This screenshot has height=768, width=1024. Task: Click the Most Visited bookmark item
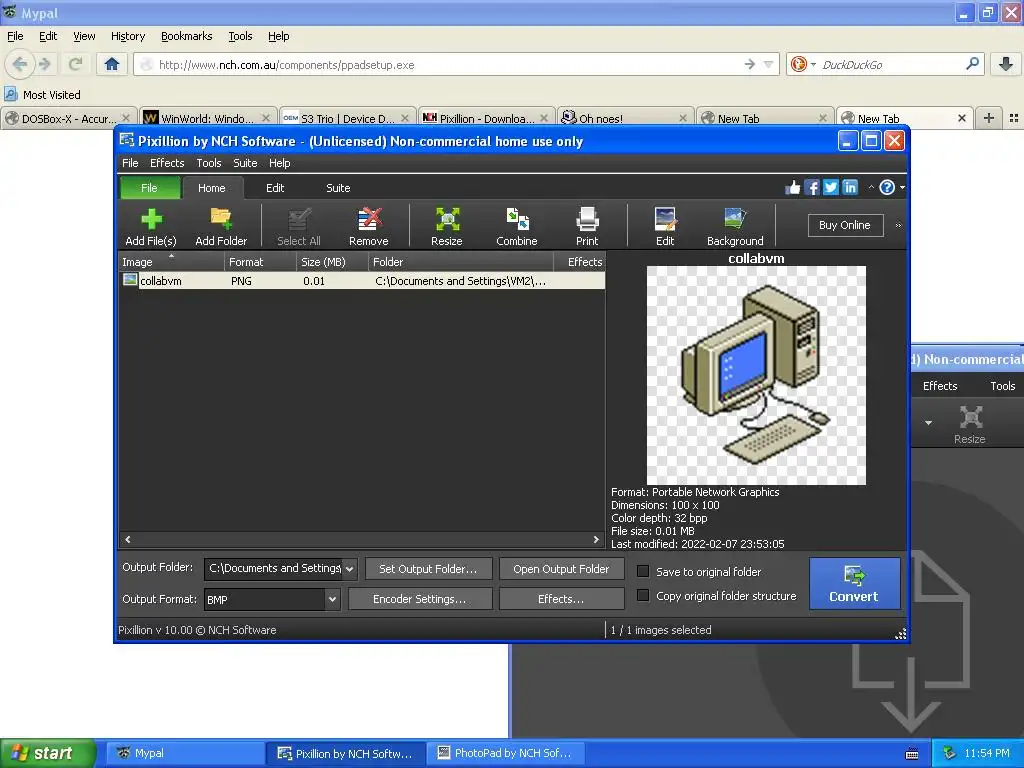click(x=42, y=95)
